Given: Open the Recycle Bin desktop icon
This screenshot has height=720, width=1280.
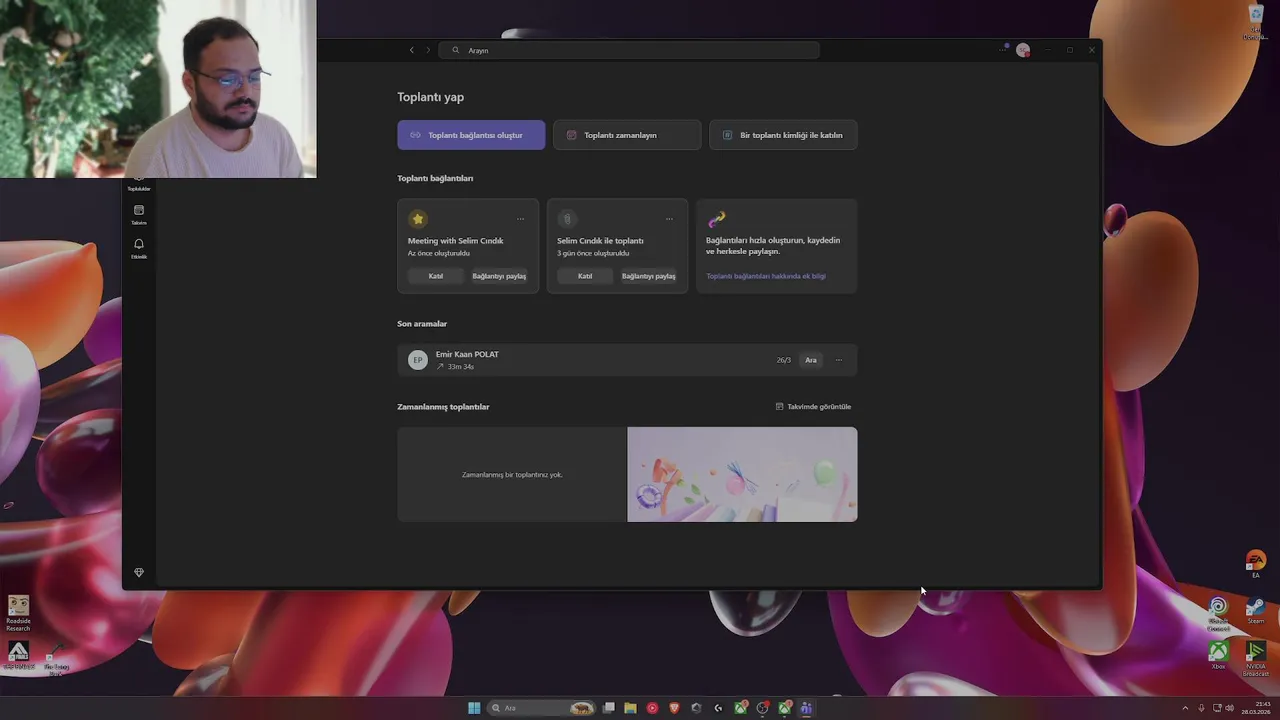Looking at the screenshot, I should click(x=1256, y=22).
